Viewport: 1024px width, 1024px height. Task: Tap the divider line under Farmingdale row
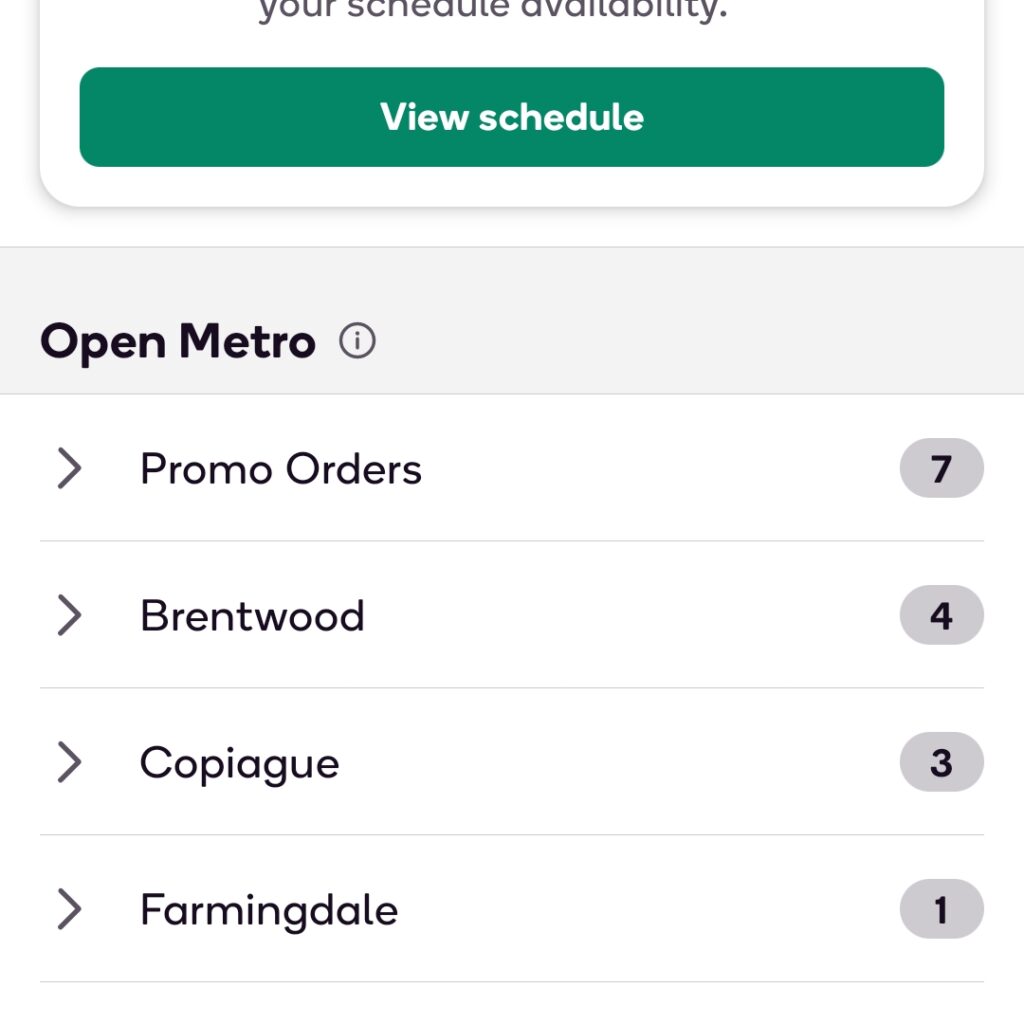tap(512, 982)
